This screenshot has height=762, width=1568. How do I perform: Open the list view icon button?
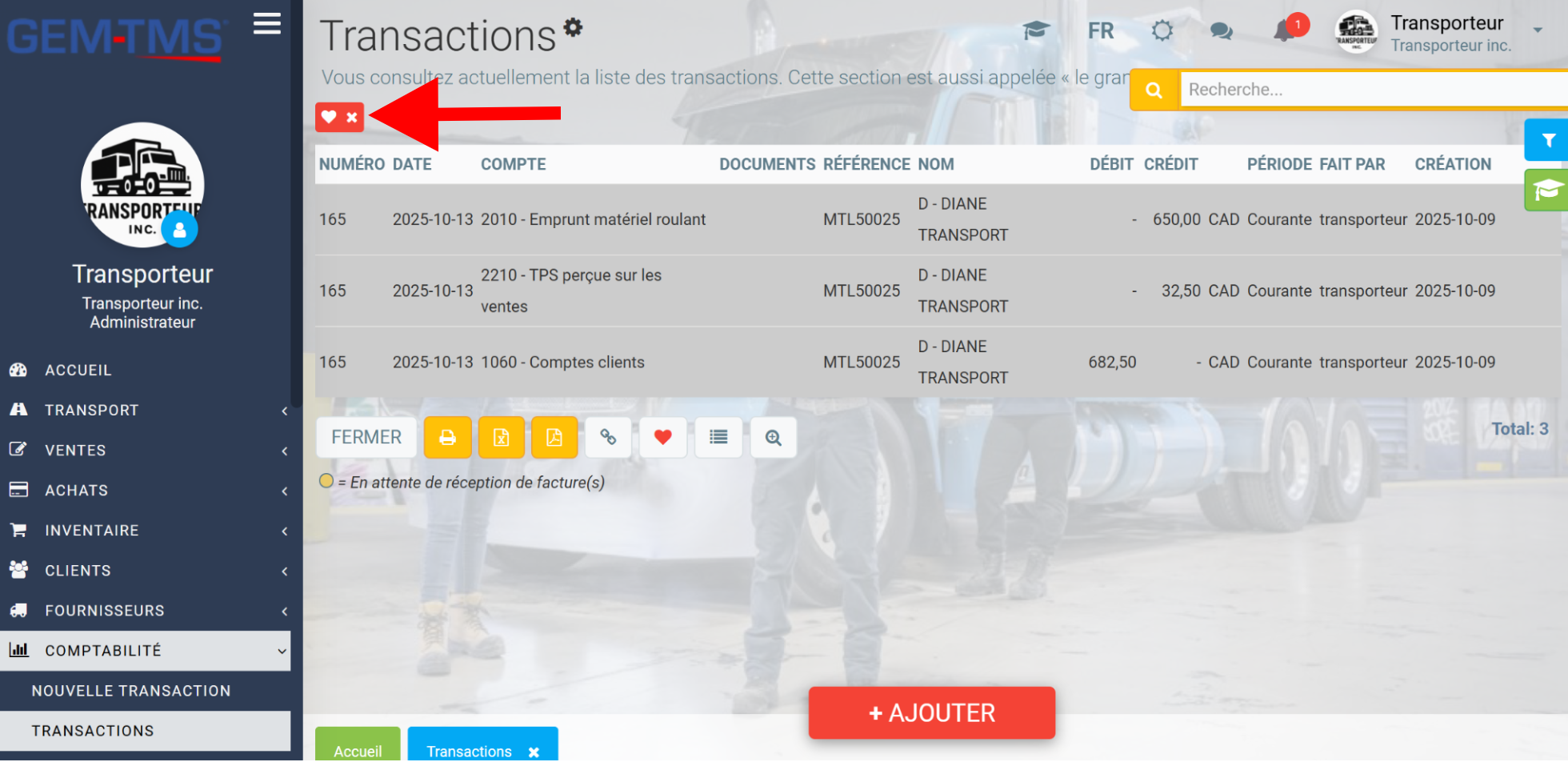point(718,438)
